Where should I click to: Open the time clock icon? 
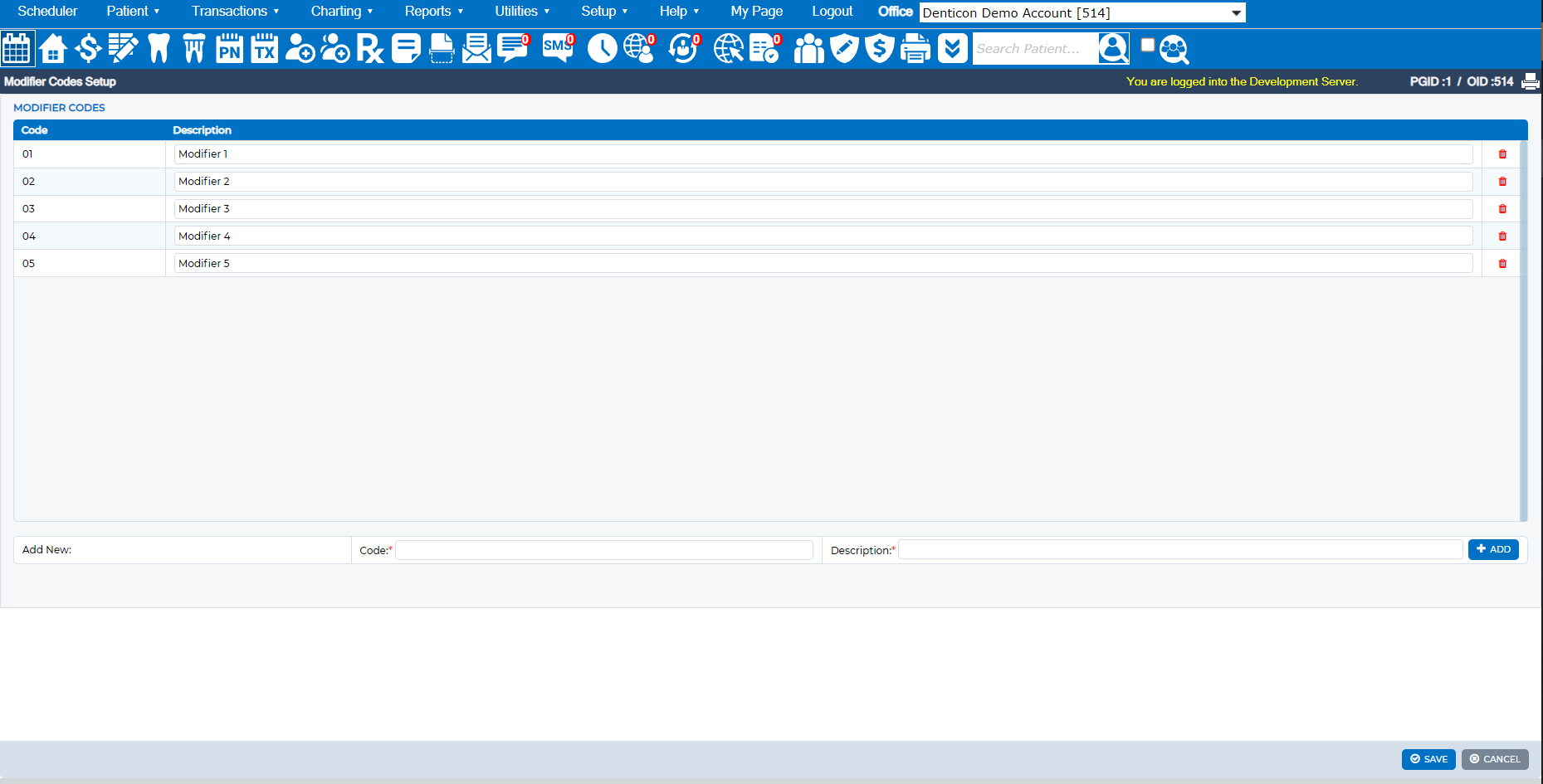(602, 48)
